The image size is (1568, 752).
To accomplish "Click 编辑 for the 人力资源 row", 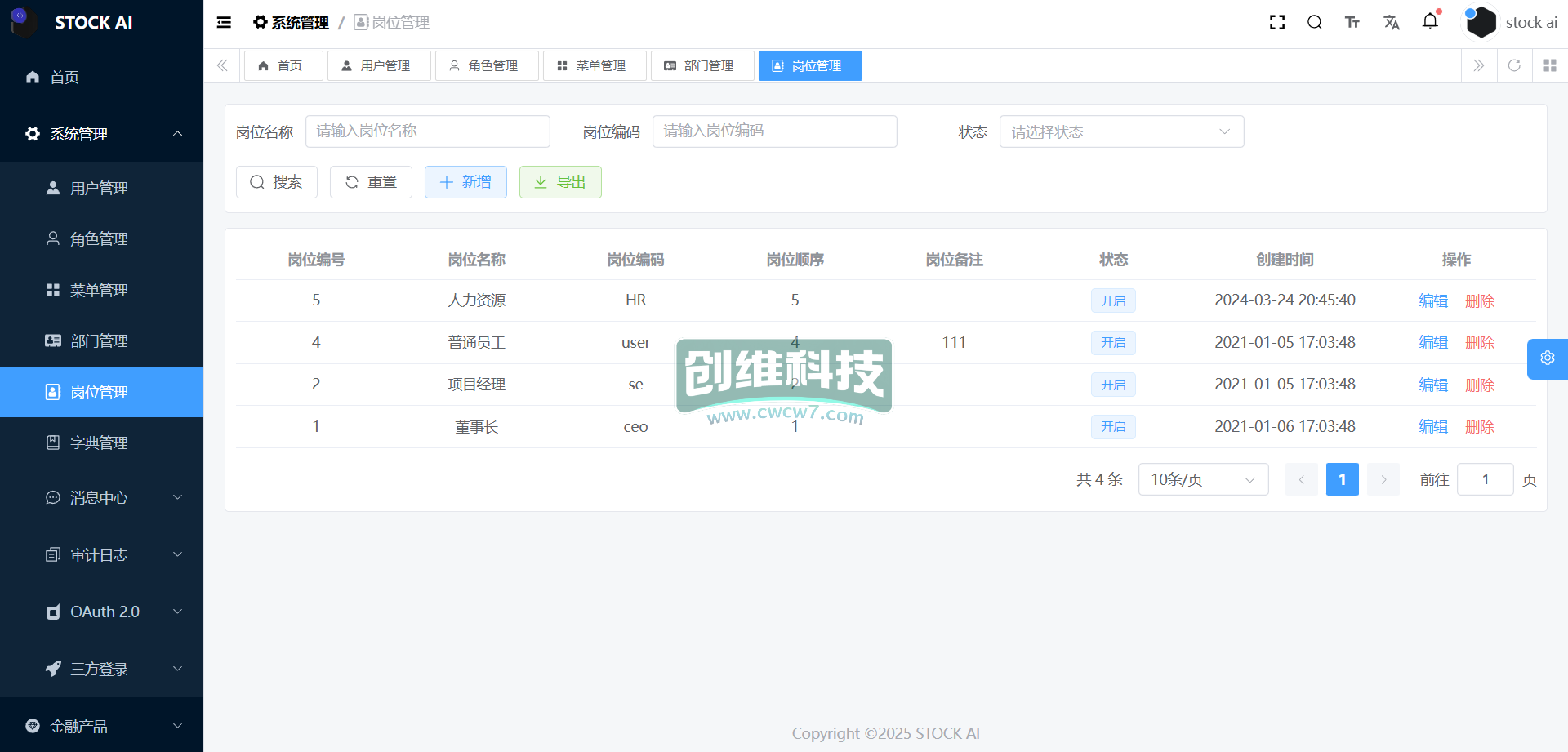I will [x=1432, y=301].
